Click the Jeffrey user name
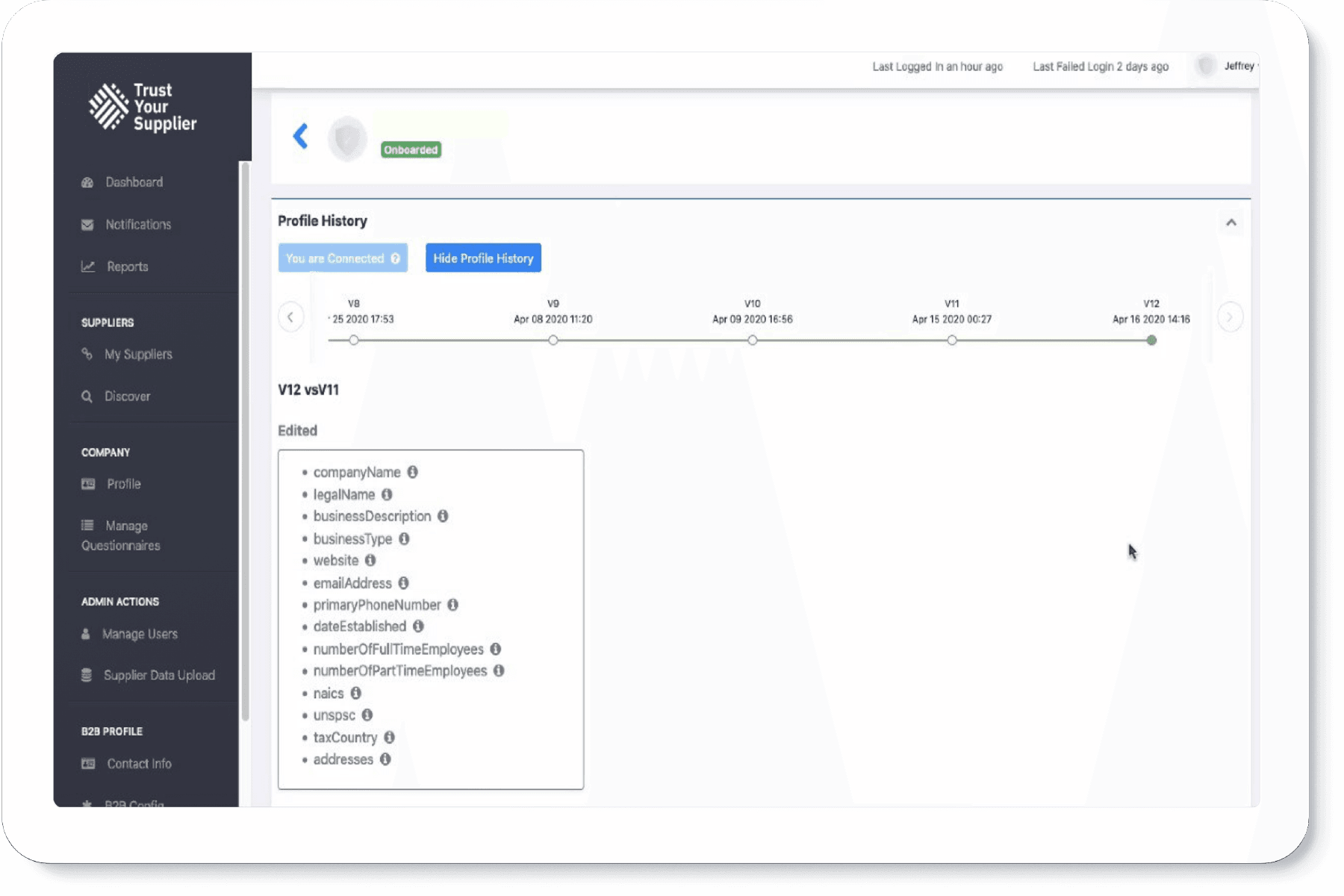1344x896 pixels. pyautogui.click(x=1239, y=66)
